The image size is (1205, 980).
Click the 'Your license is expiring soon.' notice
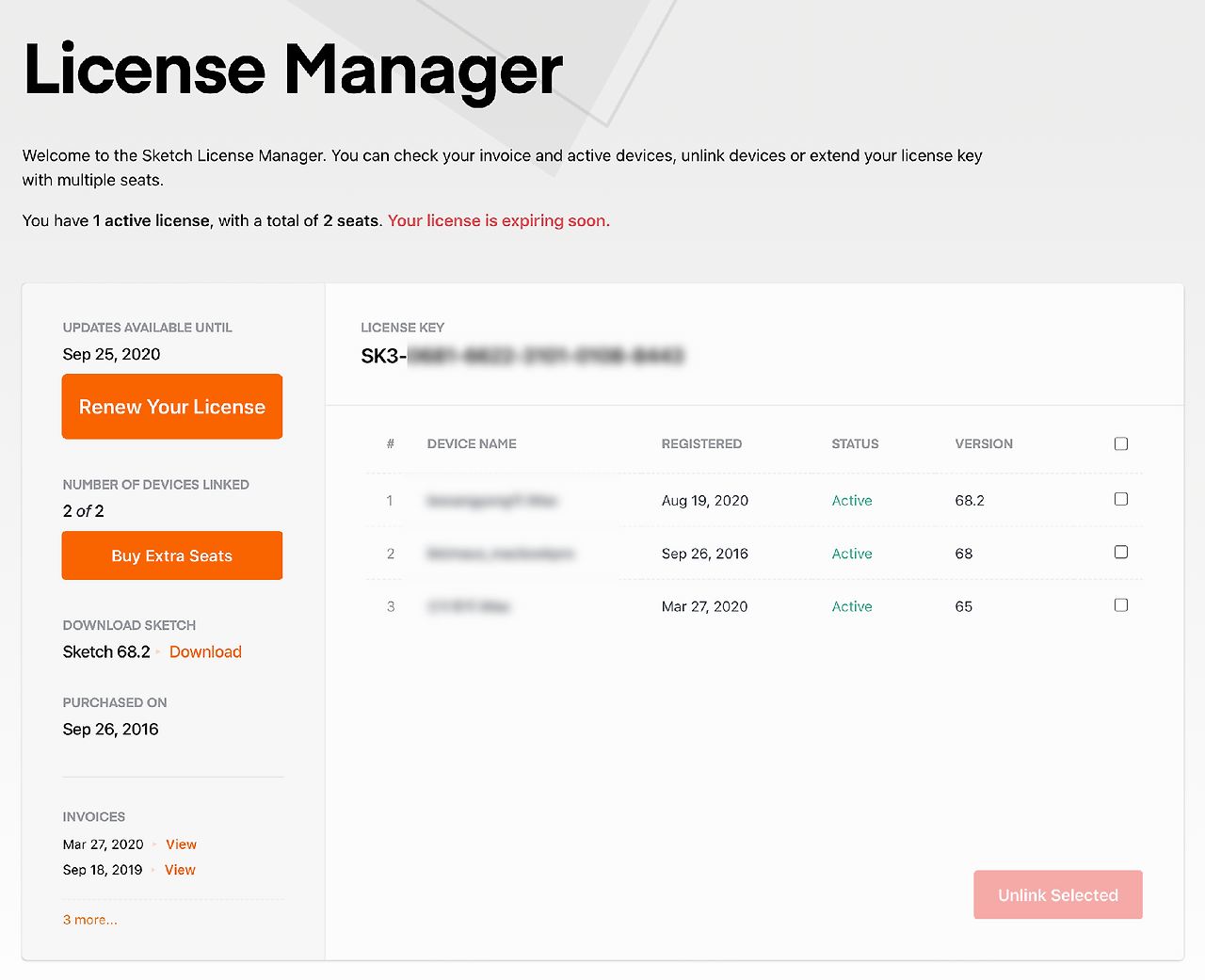click(x=499, y=220)
